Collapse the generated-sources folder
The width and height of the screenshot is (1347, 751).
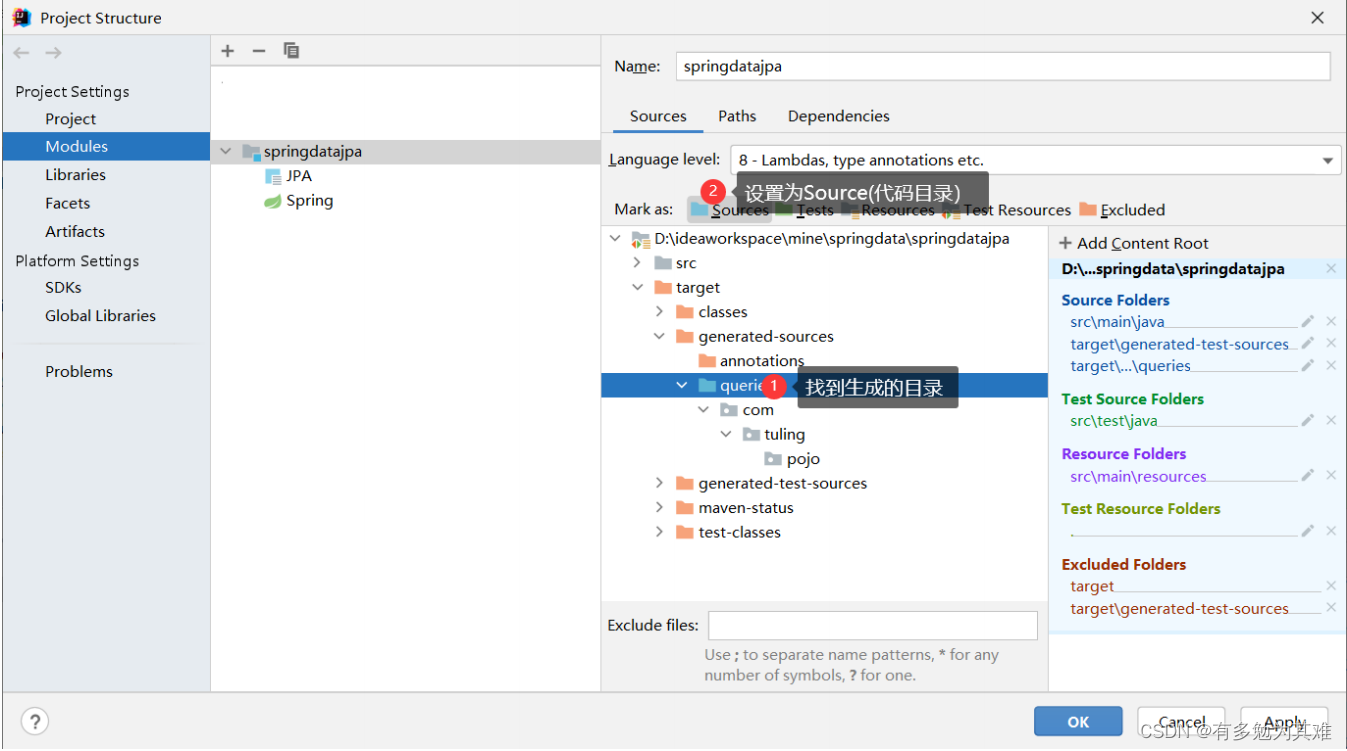tap(659, 337)
